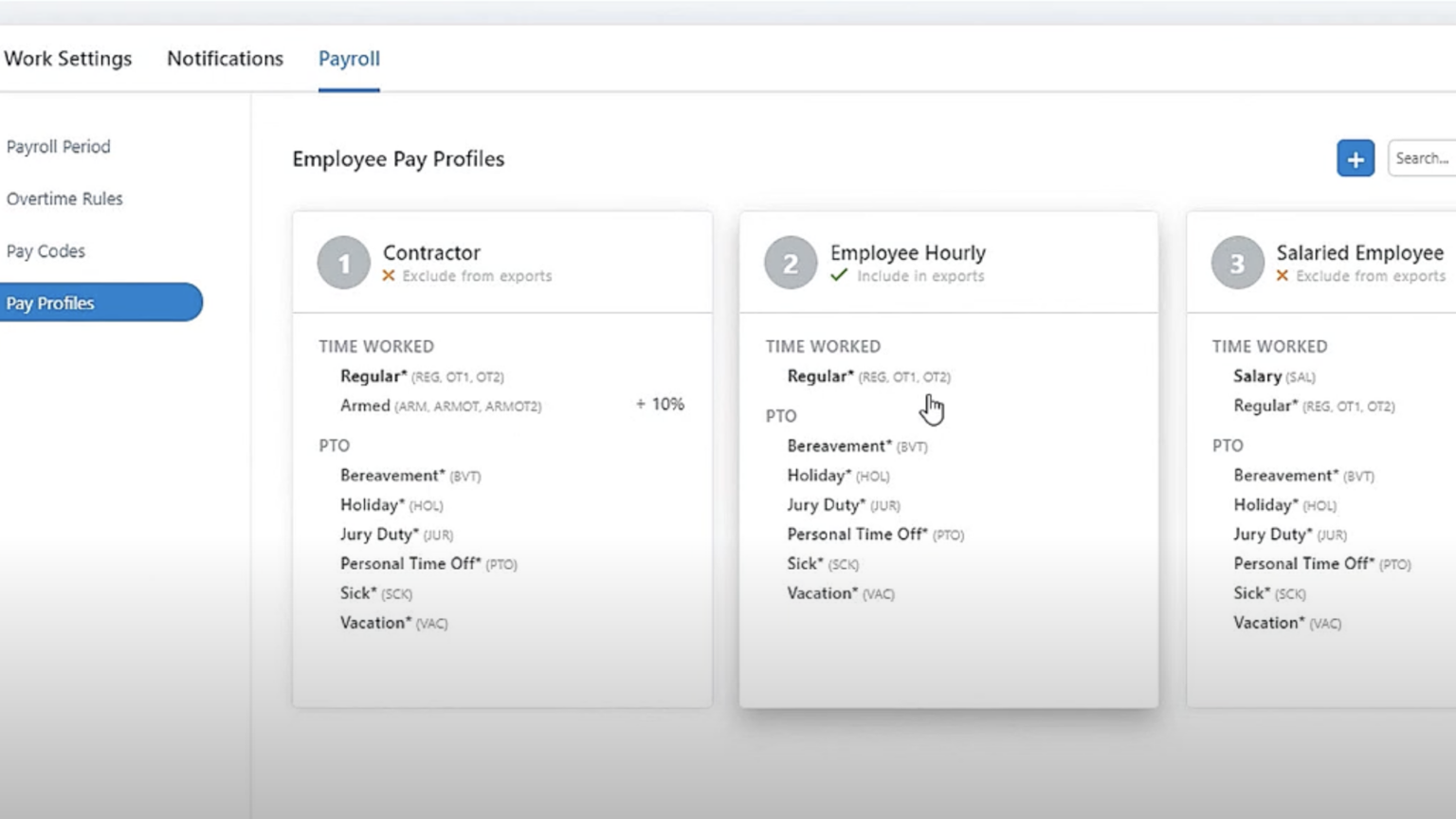The image size is (1456, 819).
Task: Open the Notifications tab
Action: 225,59
